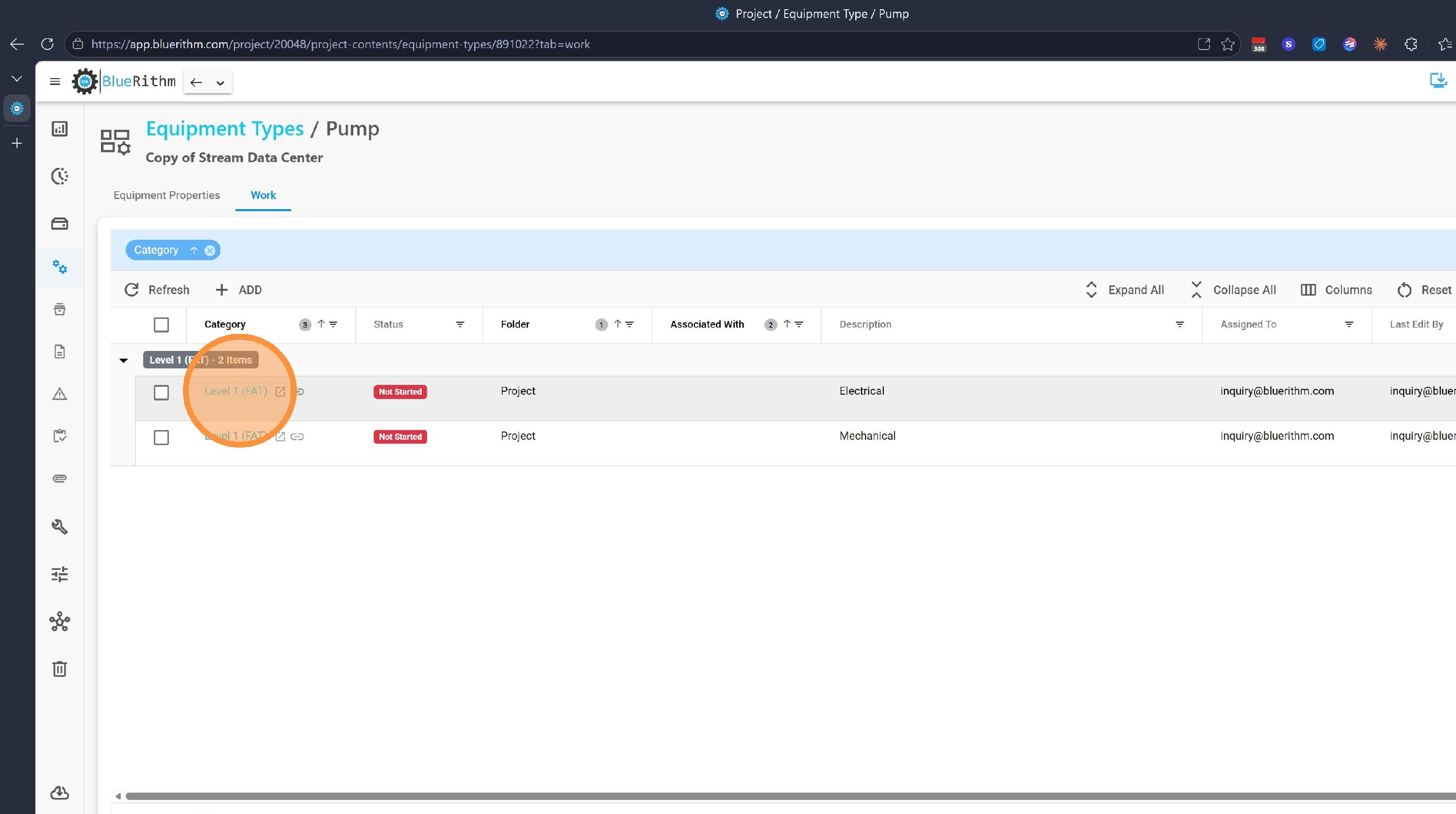Collapse the Level 1 (FAT) group row
This screenshot has width=1456, height=814.
[x=124, y=360]
